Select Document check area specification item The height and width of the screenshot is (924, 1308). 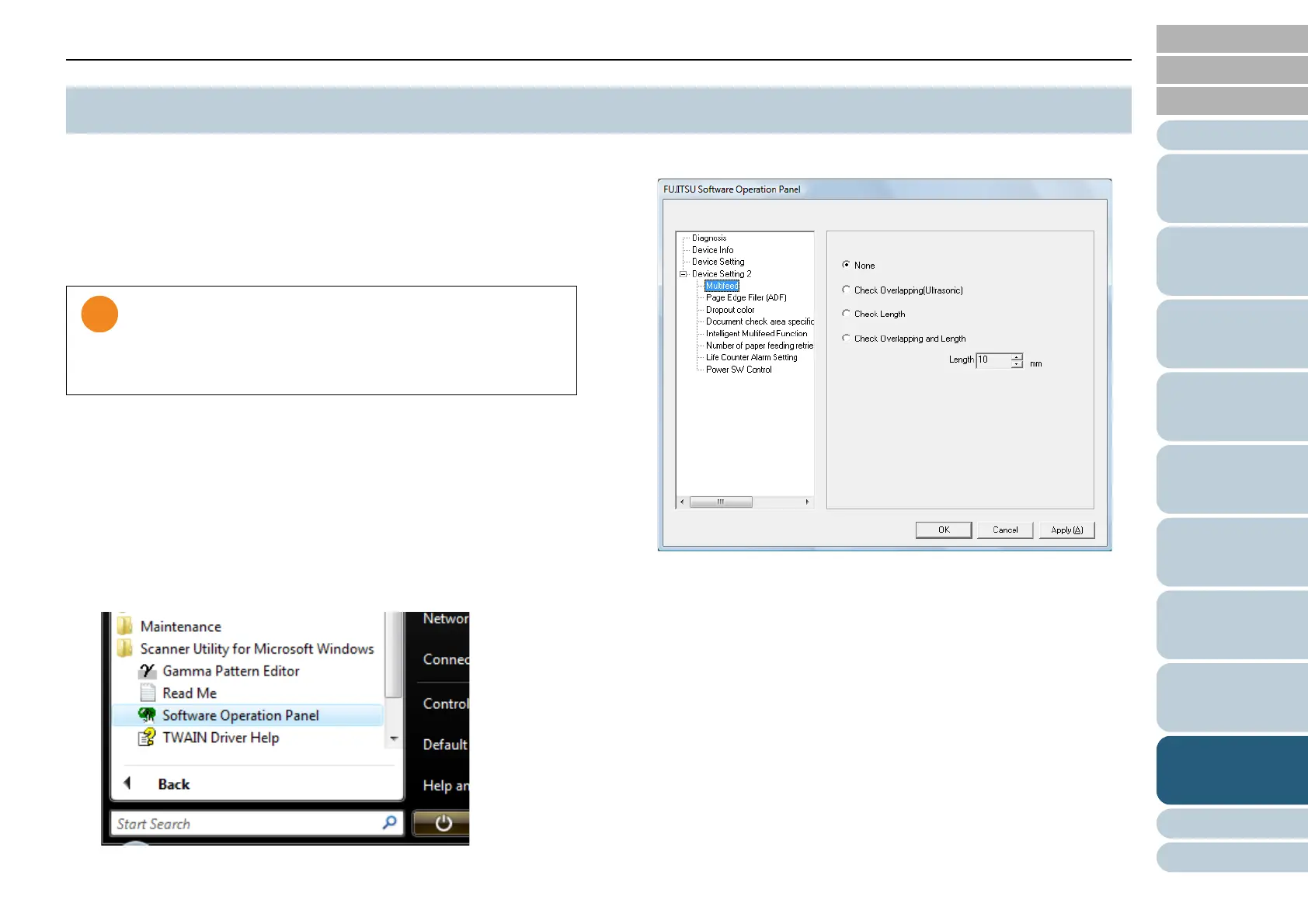tap(760, 321)
